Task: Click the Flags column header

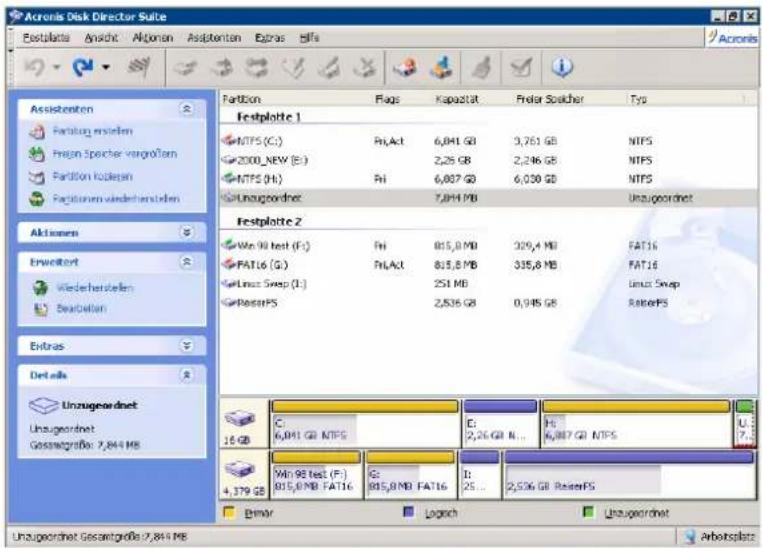Action: tap(387, 100)
